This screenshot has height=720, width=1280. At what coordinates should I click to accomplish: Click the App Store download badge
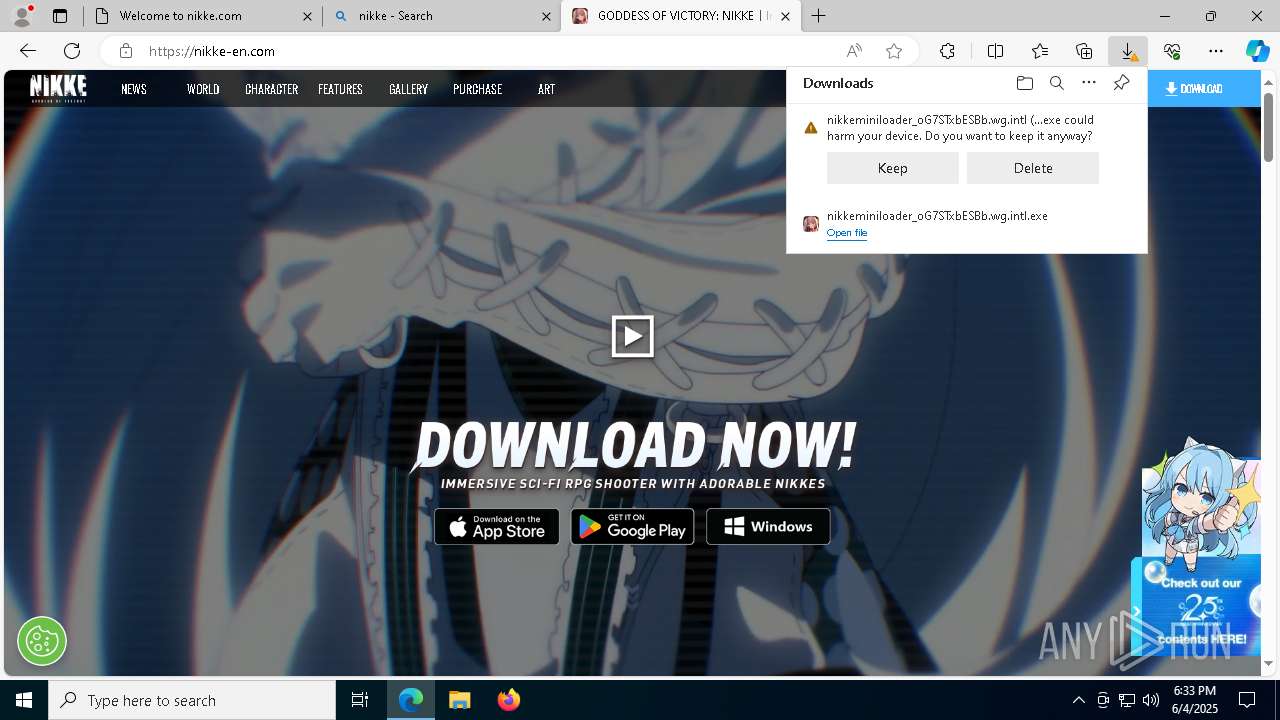497,527
